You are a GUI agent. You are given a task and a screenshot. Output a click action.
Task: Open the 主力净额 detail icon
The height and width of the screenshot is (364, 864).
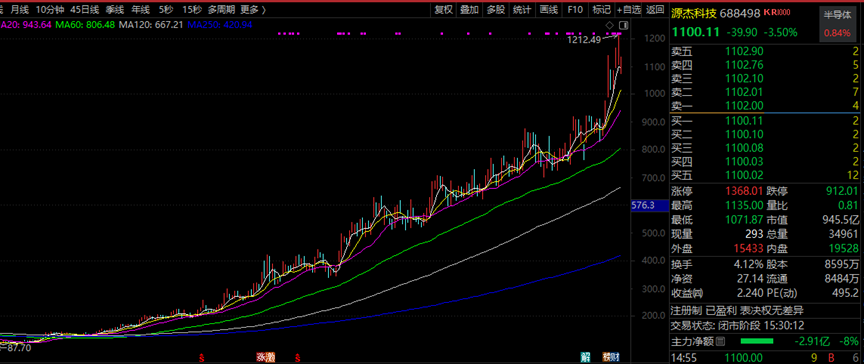pos(720,340)
